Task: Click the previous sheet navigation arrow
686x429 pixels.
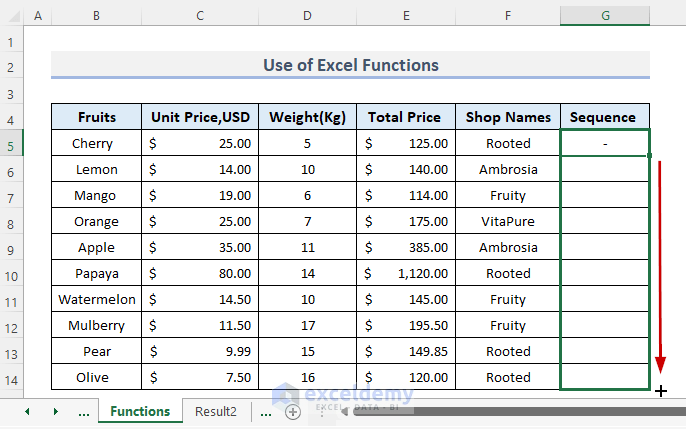Action: tap(27, 411)
